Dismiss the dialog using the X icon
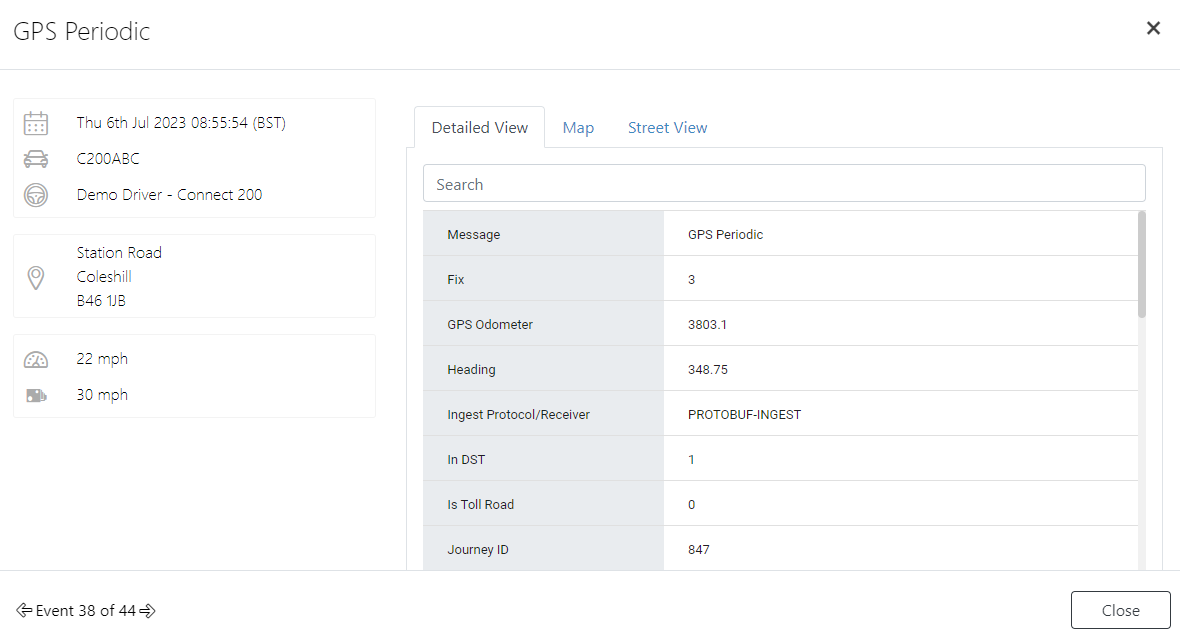The width and height of the screenshot is (1180, 634). coord(1153,28)
